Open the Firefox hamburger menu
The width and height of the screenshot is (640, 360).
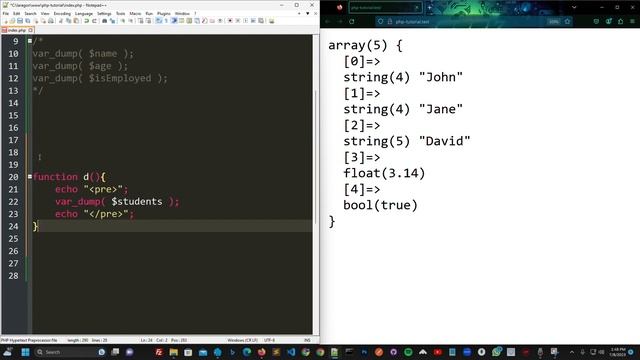pyautogui.click(x=632, y=21)
